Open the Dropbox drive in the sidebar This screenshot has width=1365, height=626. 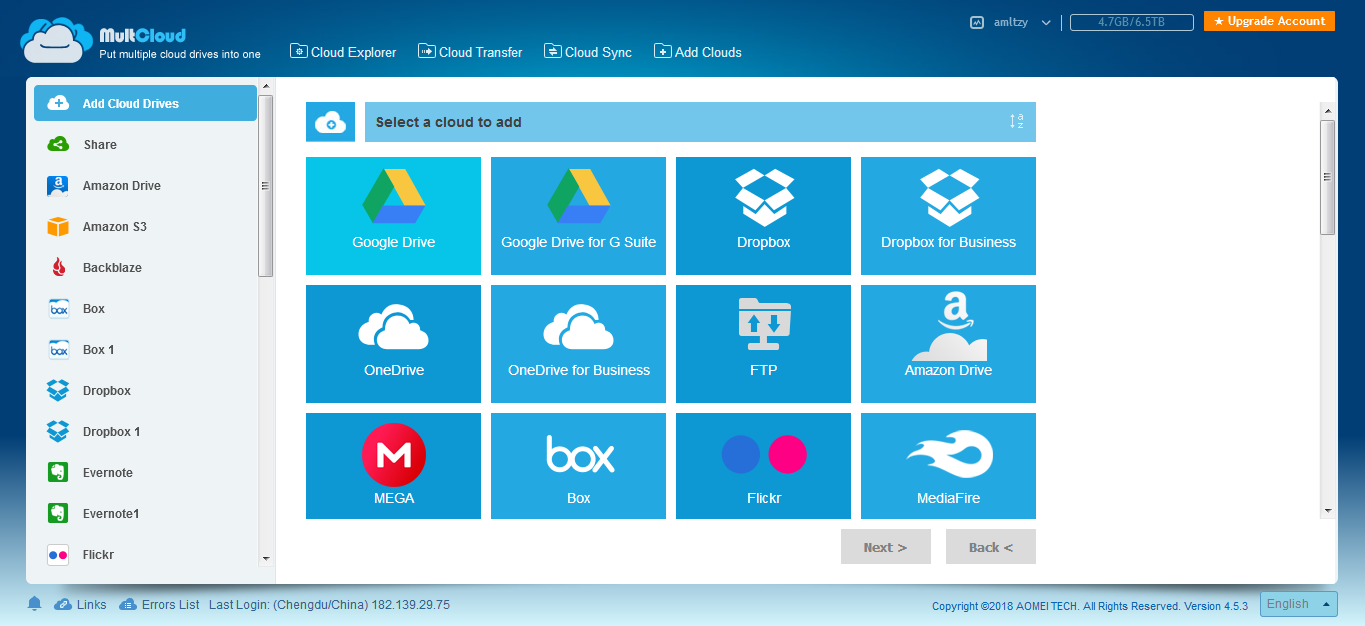pyautogui.click(x=145, y=390)
